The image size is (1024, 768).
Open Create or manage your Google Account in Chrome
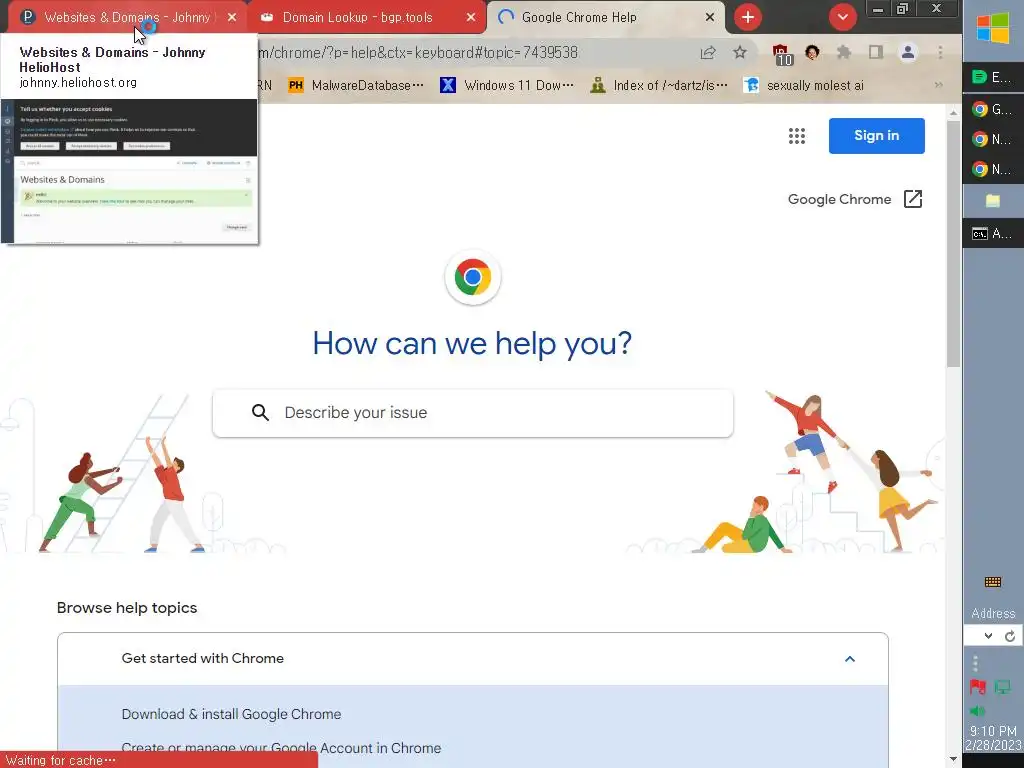coord(281,748)
